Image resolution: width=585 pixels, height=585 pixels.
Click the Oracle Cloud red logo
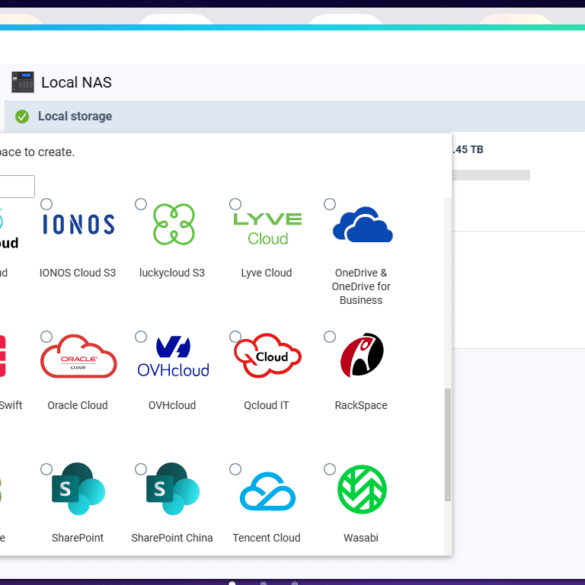point(78,356)
